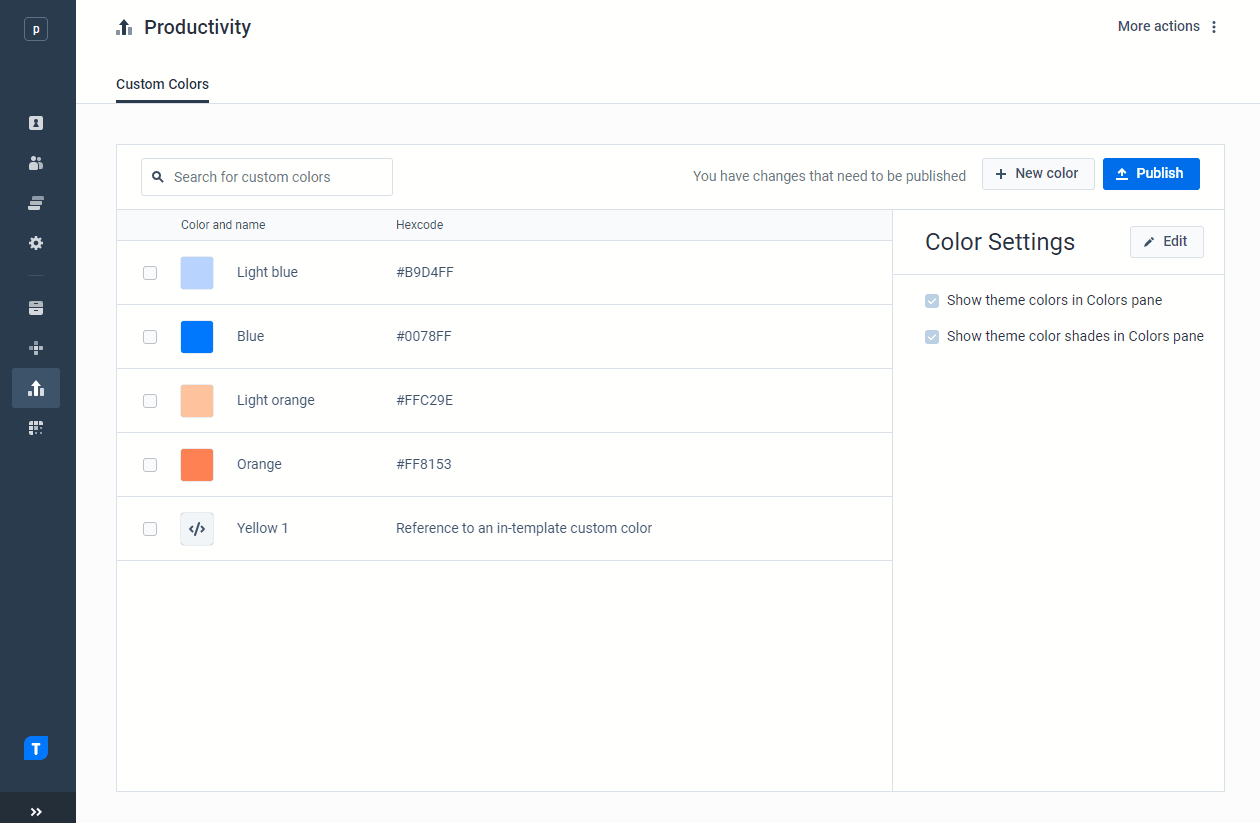The height and width of the screenshot is (823, 1260).
Task: Click the Edit button in Color Settings
Action: (1167, 242)
